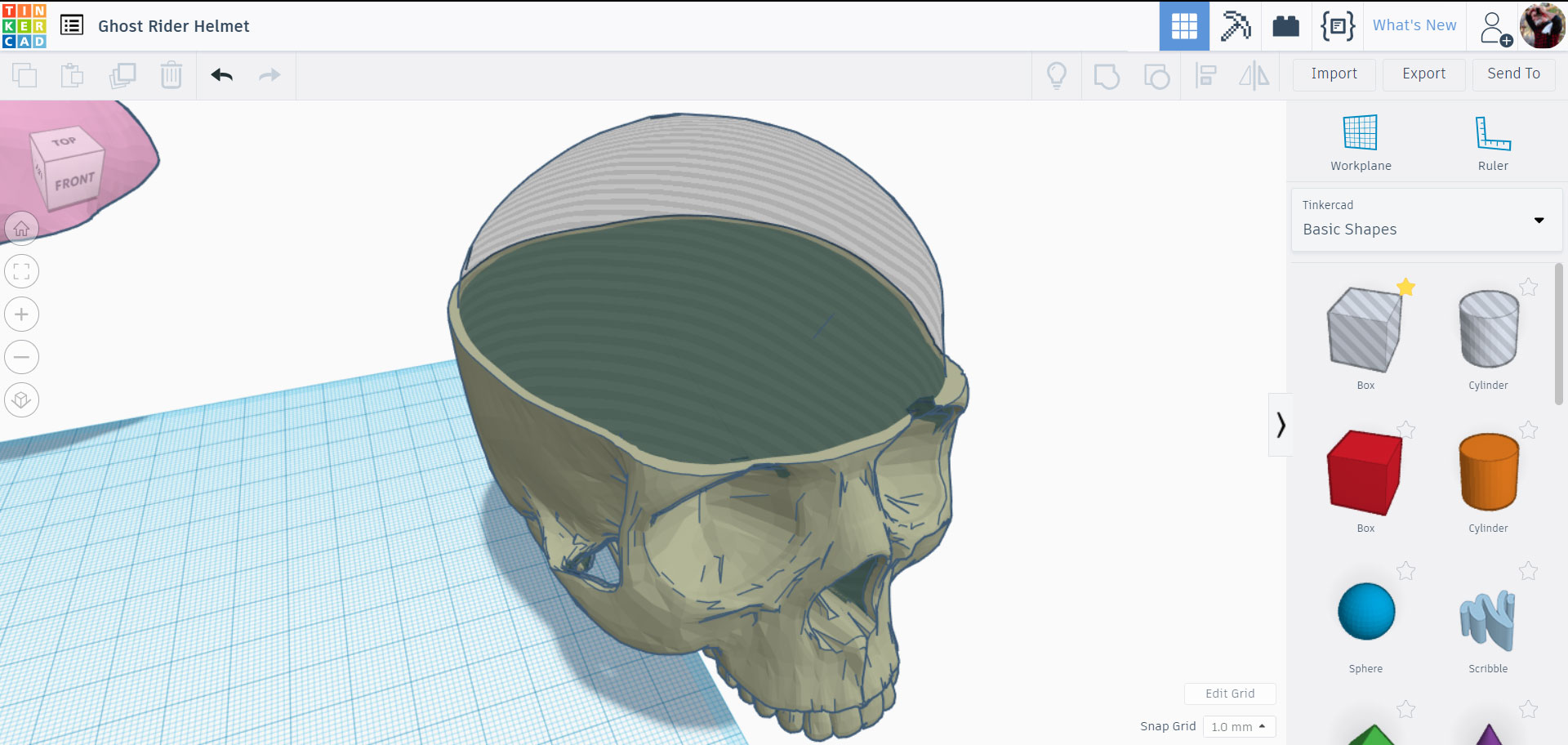Click the Ungroup shapes icon
Viewport: 1568px width, 745px height.
[x=1156, y=76]
